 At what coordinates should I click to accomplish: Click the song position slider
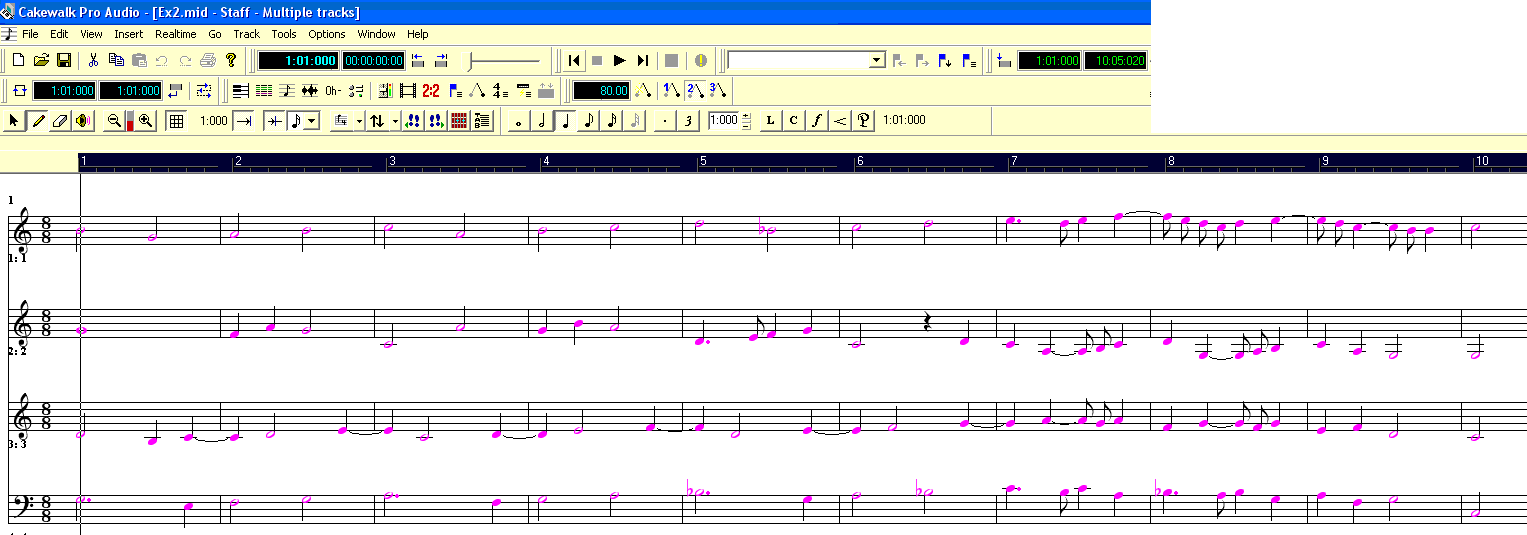504,61
